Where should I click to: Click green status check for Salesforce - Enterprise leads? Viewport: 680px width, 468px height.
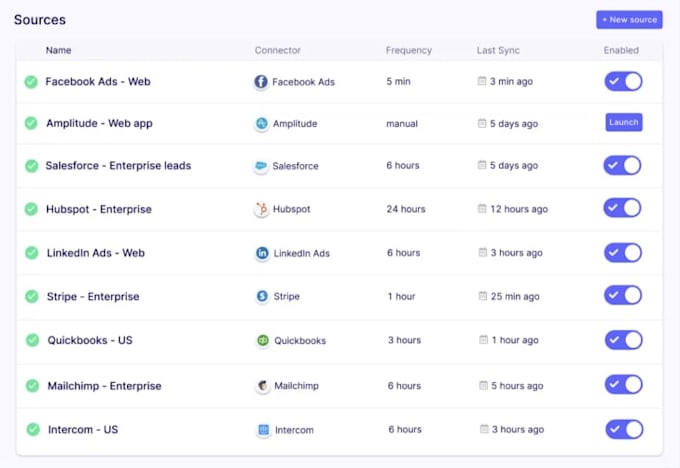[x=31, y=166]
